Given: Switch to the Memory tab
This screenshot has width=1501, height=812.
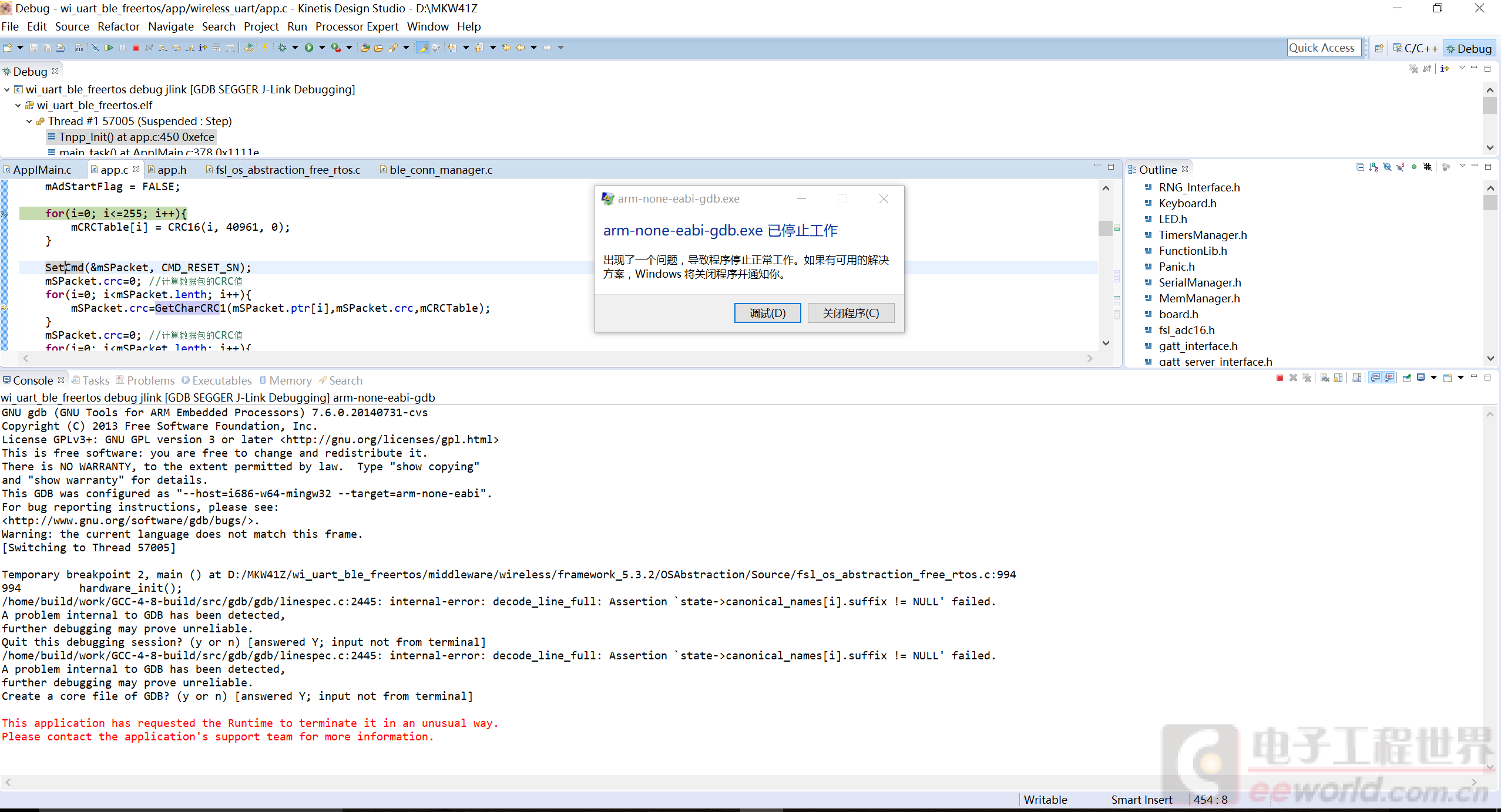Looking at the screenshot, I should tap(286, 380).
